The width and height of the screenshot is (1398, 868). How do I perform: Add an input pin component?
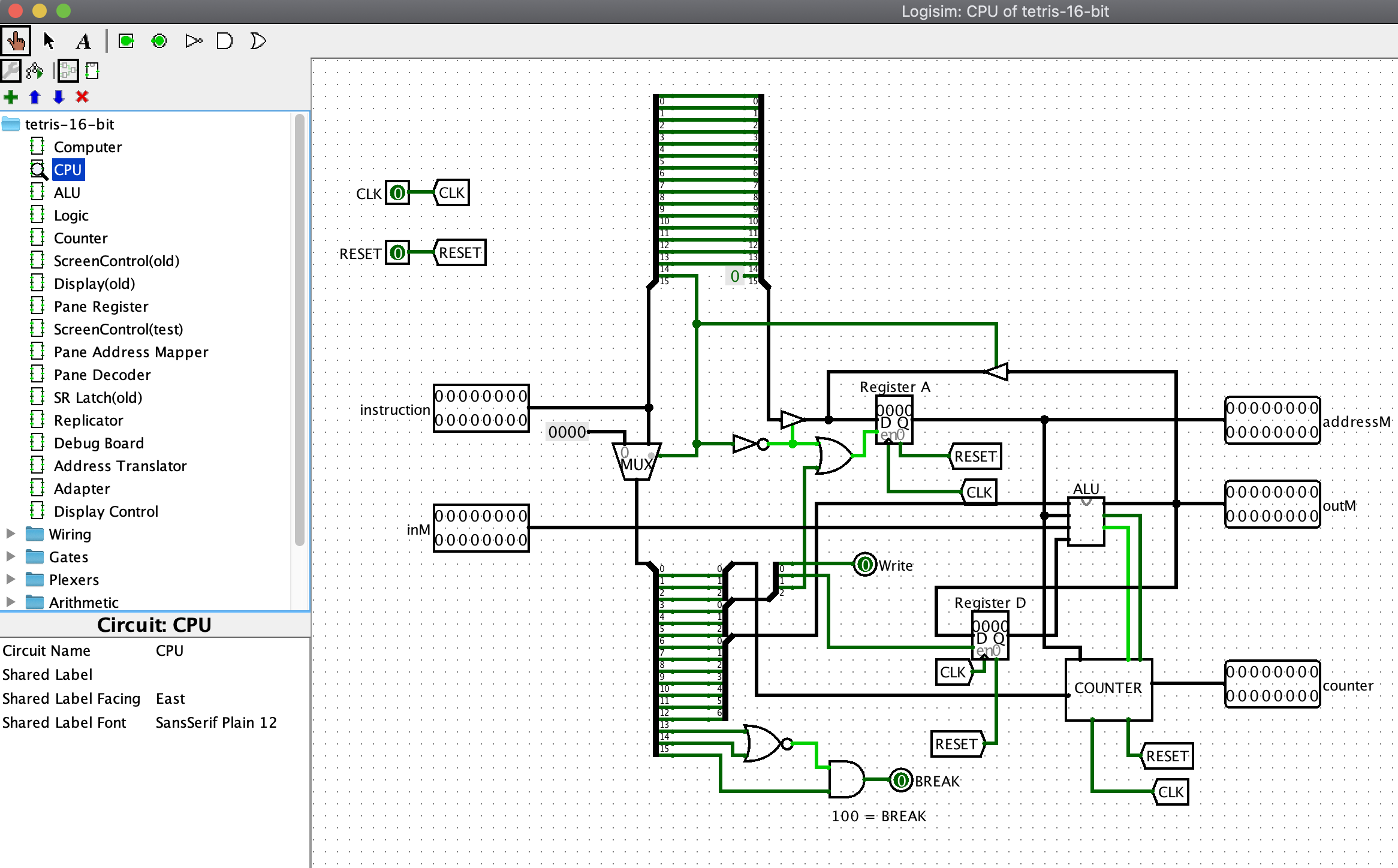click(x=126, y=41)
